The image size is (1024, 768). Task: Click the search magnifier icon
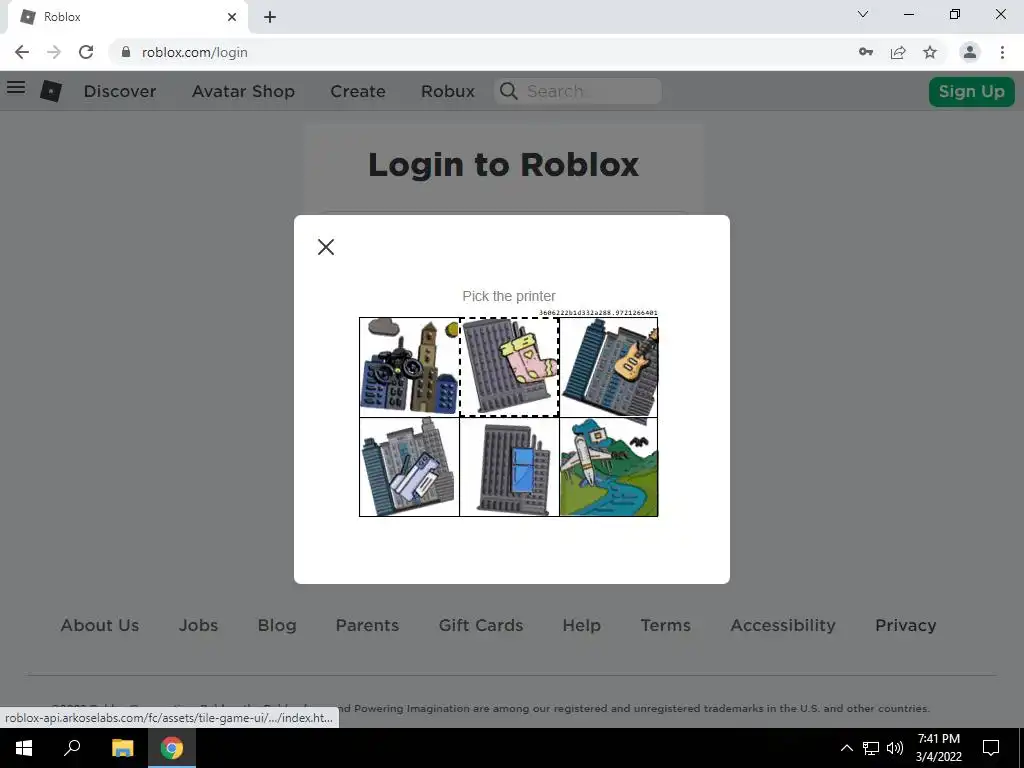pyautogui.click(x=509, y=91)
